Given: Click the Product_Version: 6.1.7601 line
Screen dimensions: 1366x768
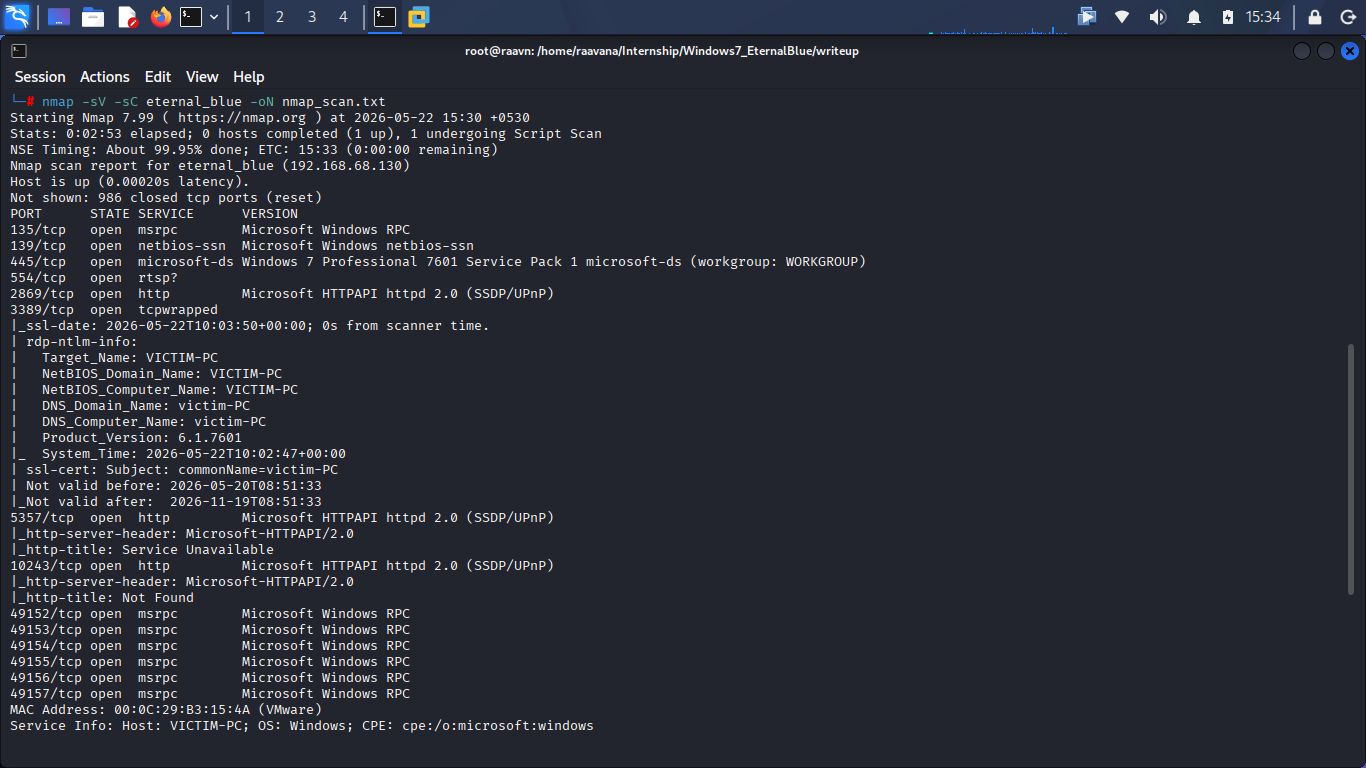Looking at the screenshot, I should tap(142, 438).
